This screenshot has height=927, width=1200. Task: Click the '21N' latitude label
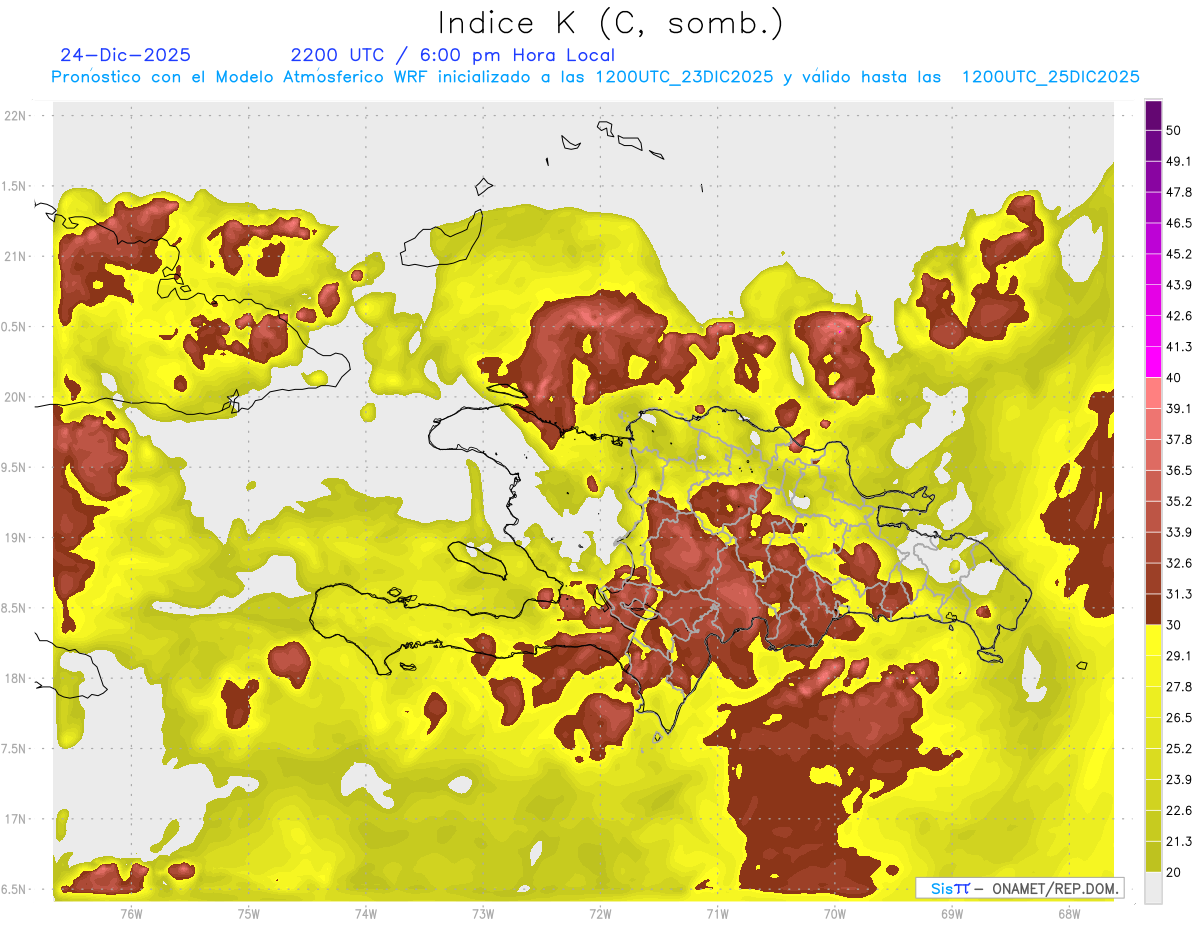click(x=16, y=256)
